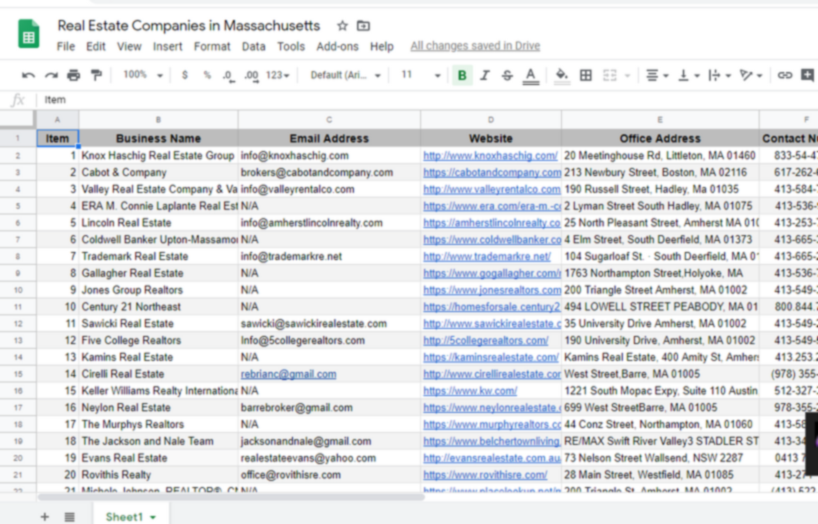Click the undo arrow in toolbar
The width and height of the screenshot is (818, 524).
(x=28, y=75)
